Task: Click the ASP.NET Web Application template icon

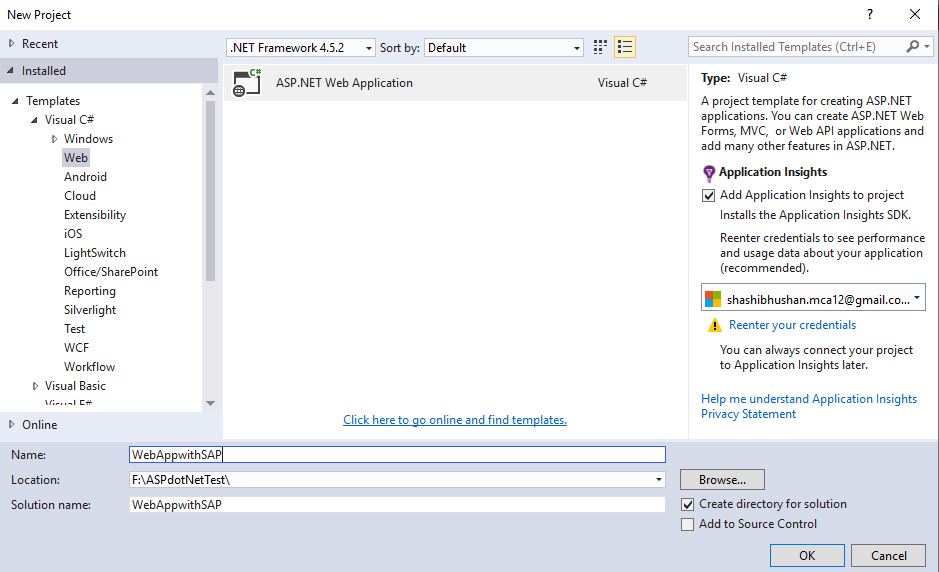Action: pyautogui.click(x=247, y=83)
